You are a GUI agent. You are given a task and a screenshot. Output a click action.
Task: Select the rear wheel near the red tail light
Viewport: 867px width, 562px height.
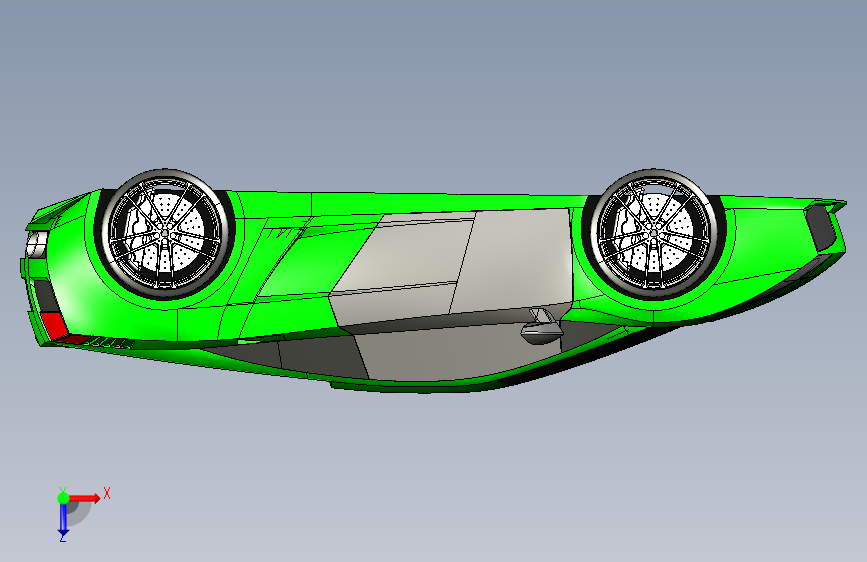pyautogui.click(x=165, y=233)
